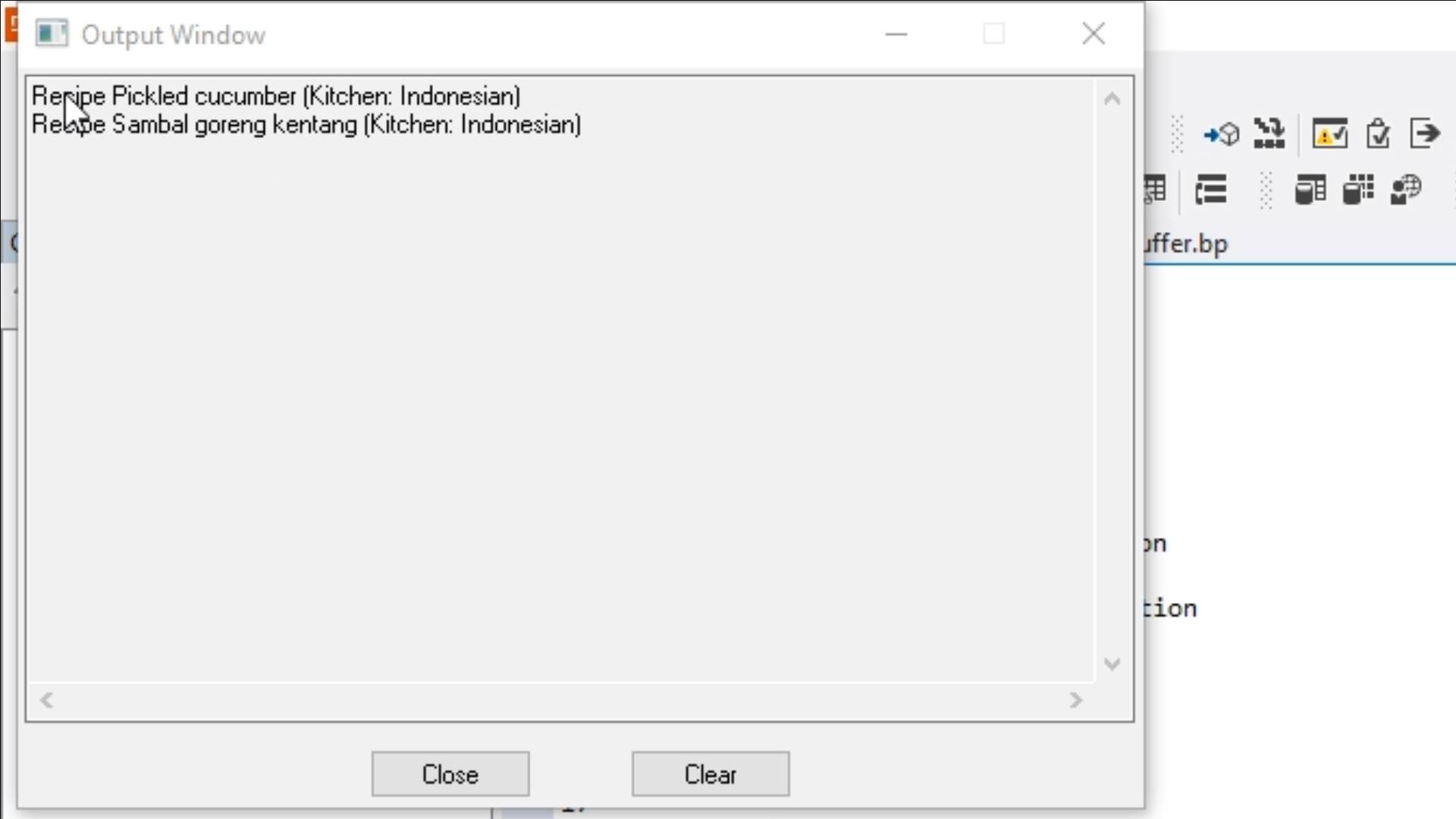This screenshot has height=819, width=1456.
Task: Click the user with globe icon
Action: tap(1406, 189)
